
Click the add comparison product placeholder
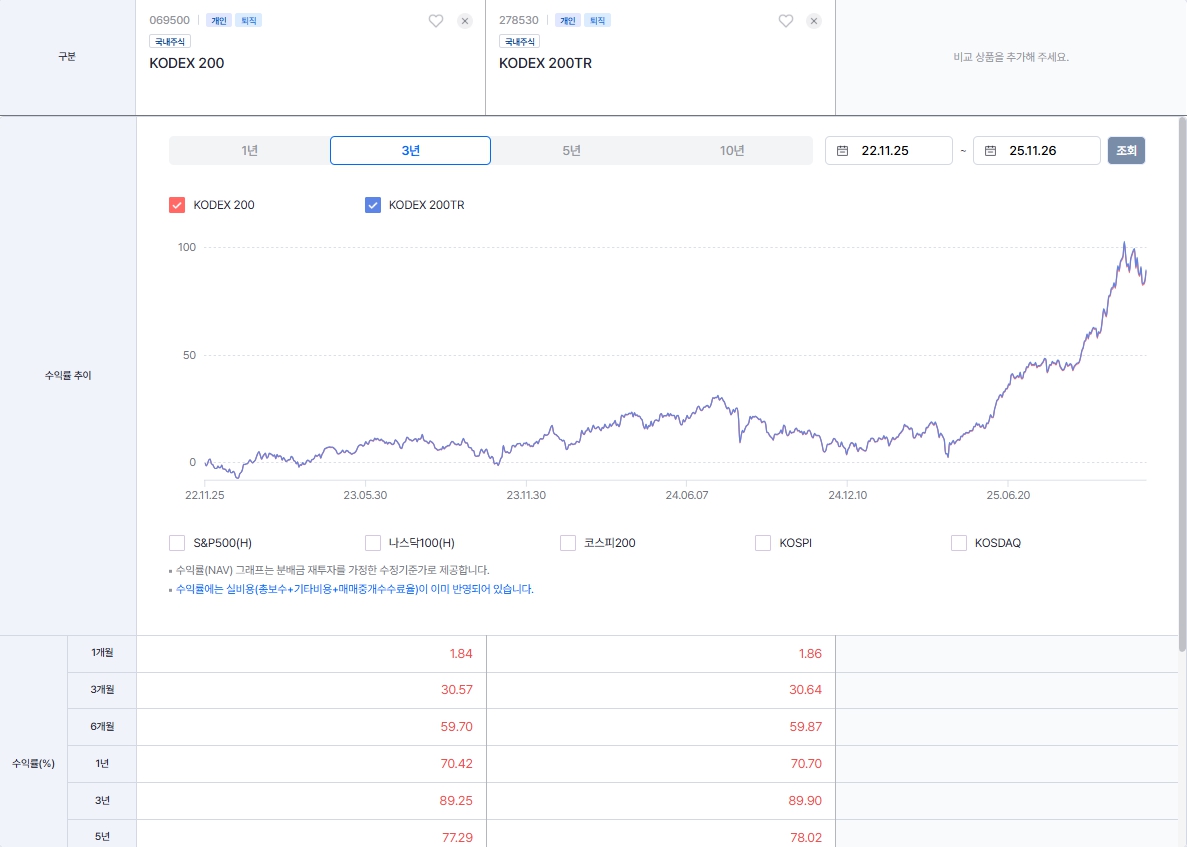point(1011,58)
